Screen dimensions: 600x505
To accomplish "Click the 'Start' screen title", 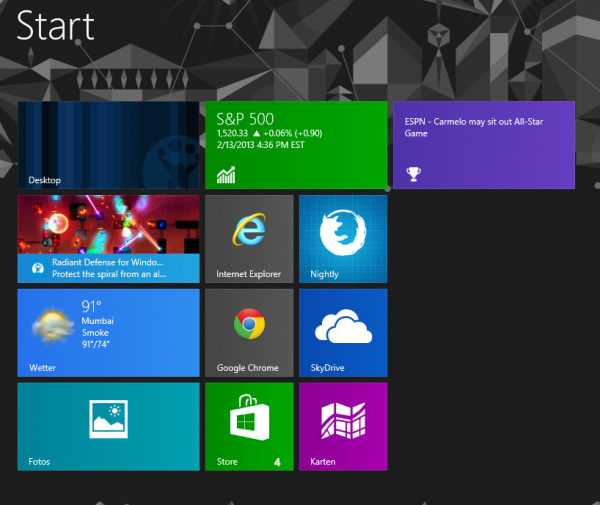I will [55, 26].
